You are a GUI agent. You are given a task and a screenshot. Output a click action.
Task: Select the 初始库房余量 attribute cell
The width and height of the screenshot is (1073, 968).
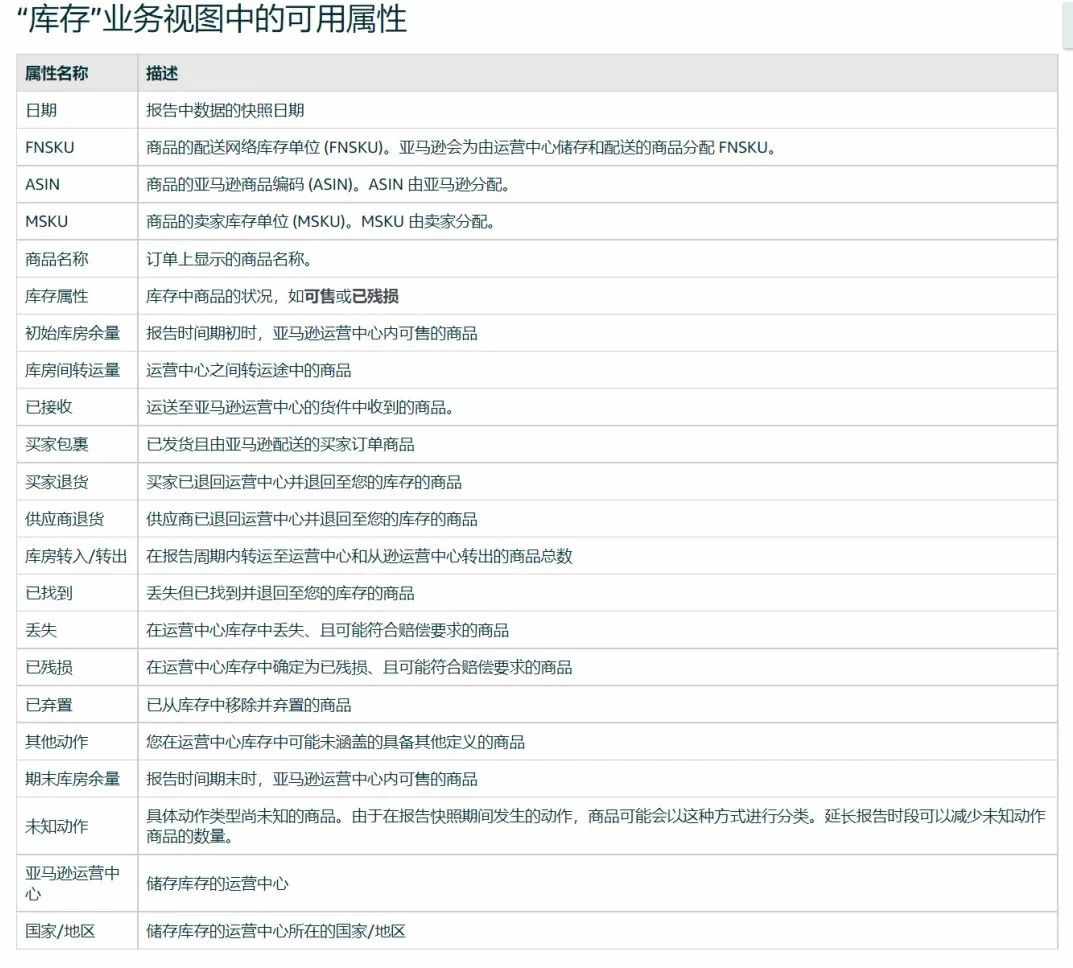[x=77, y=333]
